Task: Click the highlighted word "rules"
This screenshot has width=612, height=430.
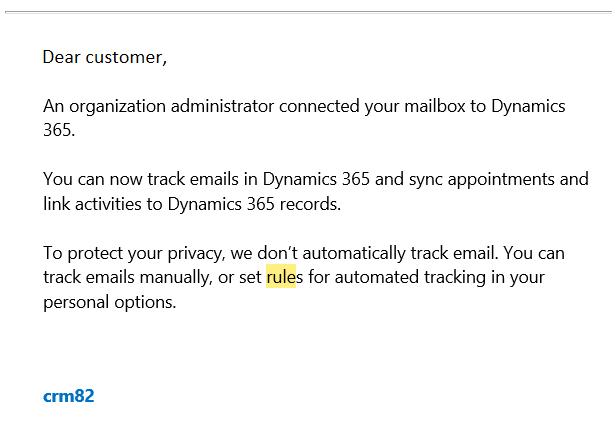Action: point(283,276)
